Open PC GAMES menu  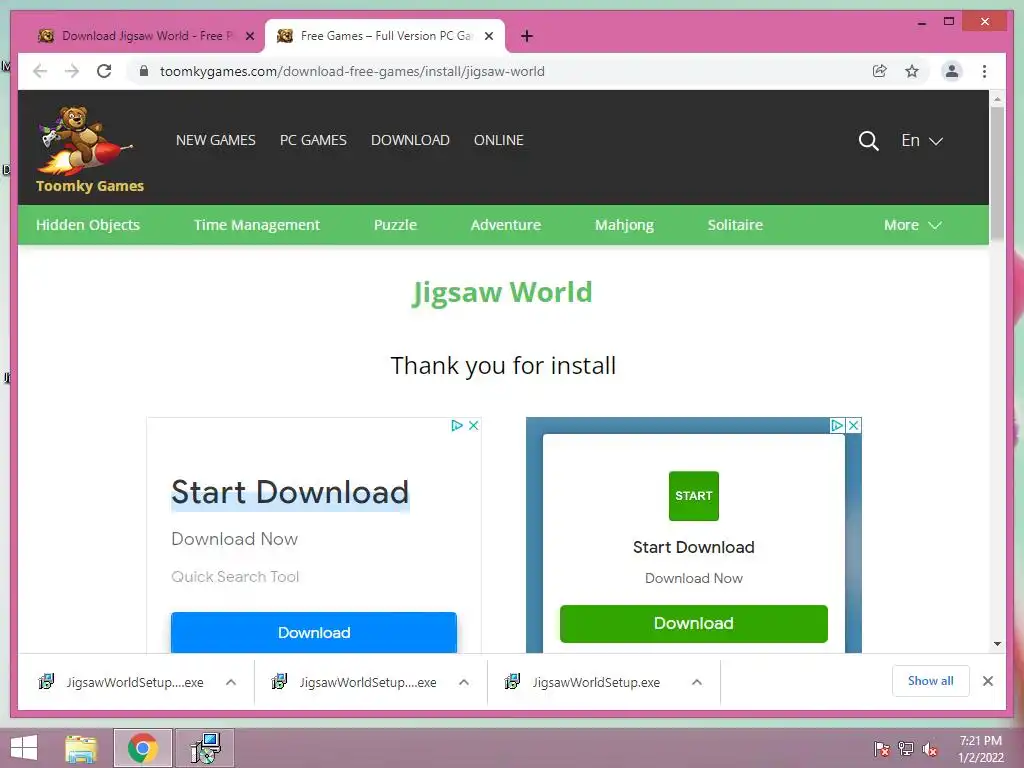(x=313, y=140)
